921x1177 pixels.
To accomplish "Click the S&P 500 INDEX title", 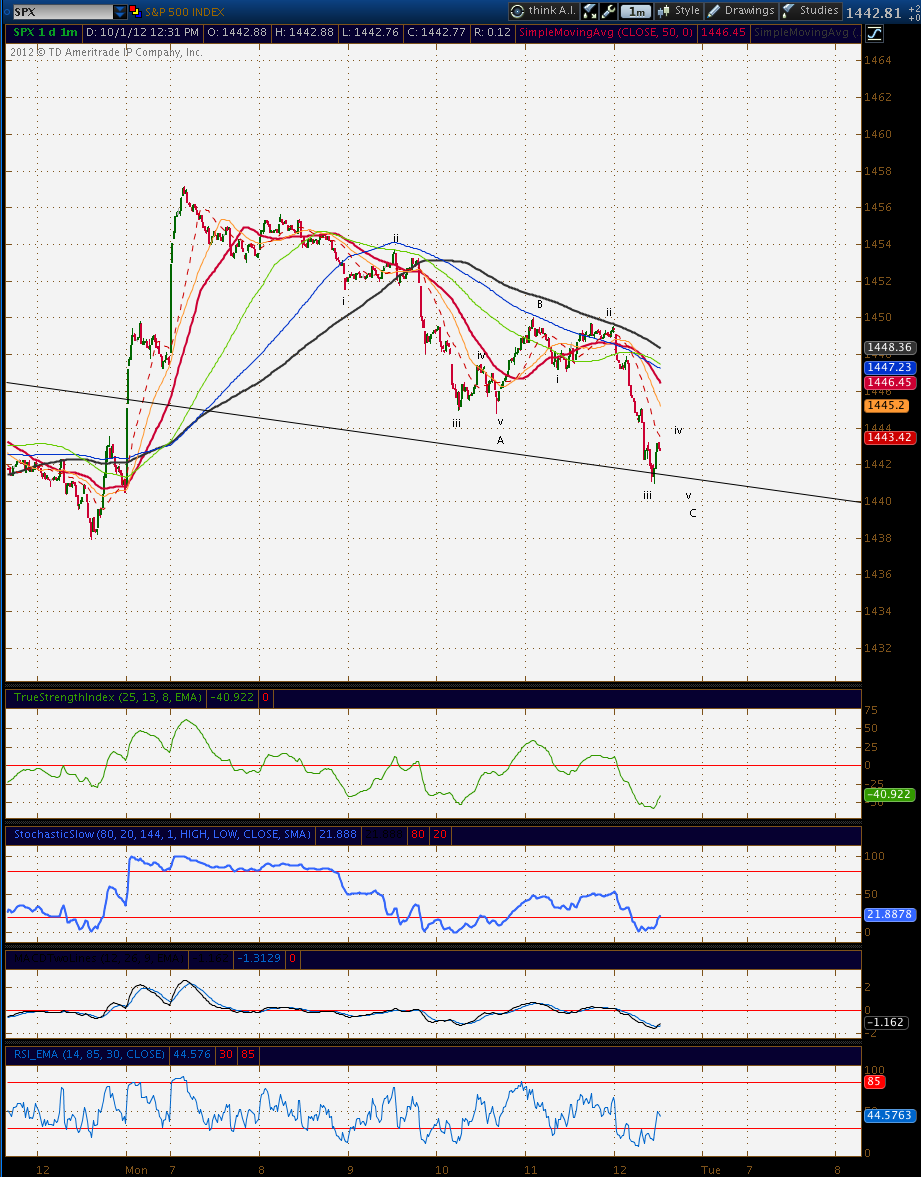I will (185, 12).
